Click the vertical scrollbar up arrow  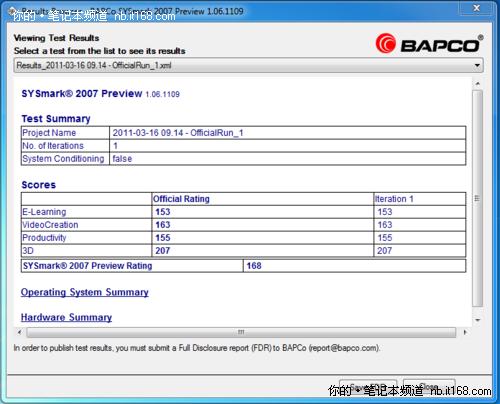click(478, 84)
